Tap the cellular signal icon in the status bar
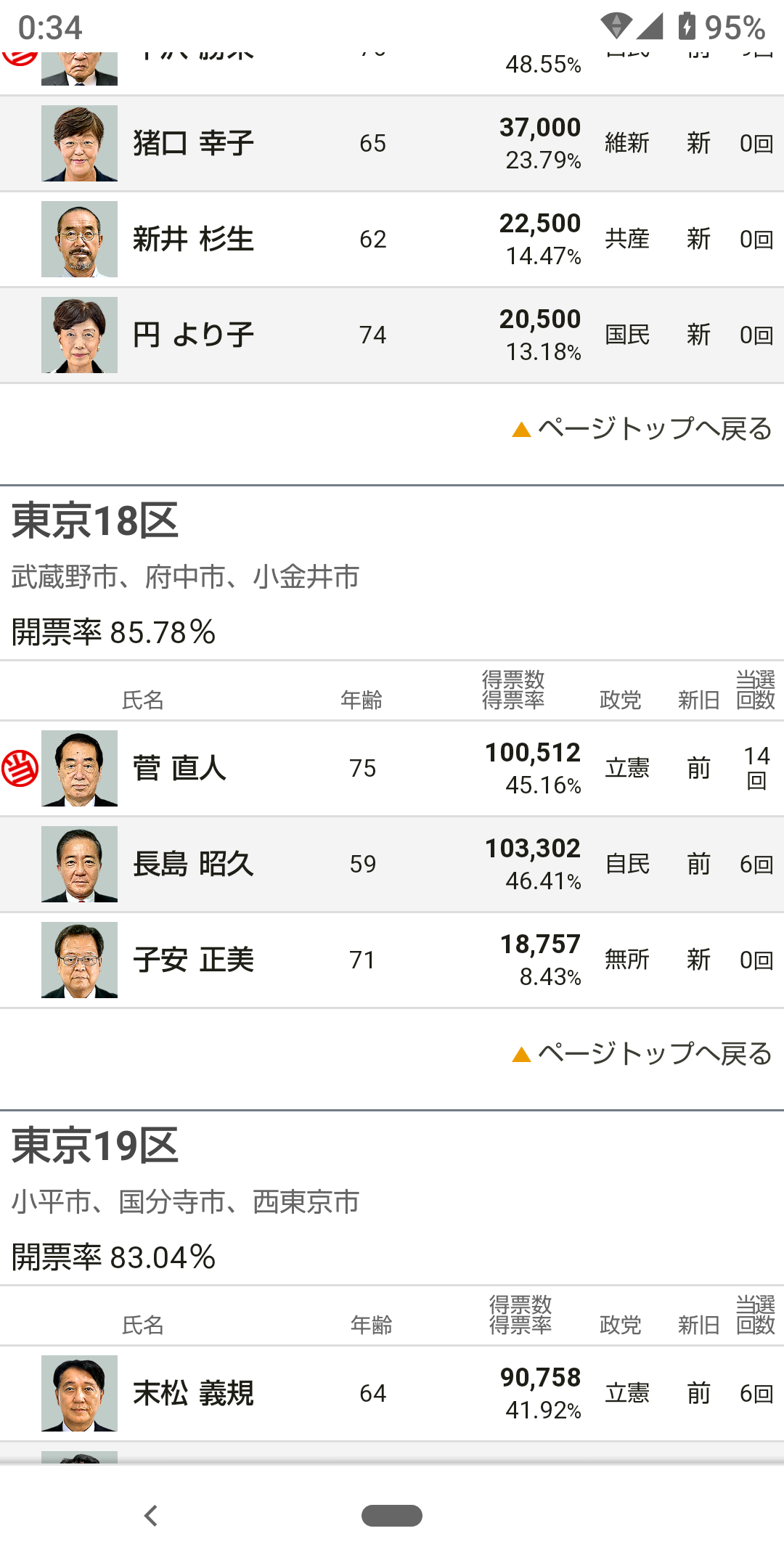Viewport: 784px width, 1568px height. (650, 27)
